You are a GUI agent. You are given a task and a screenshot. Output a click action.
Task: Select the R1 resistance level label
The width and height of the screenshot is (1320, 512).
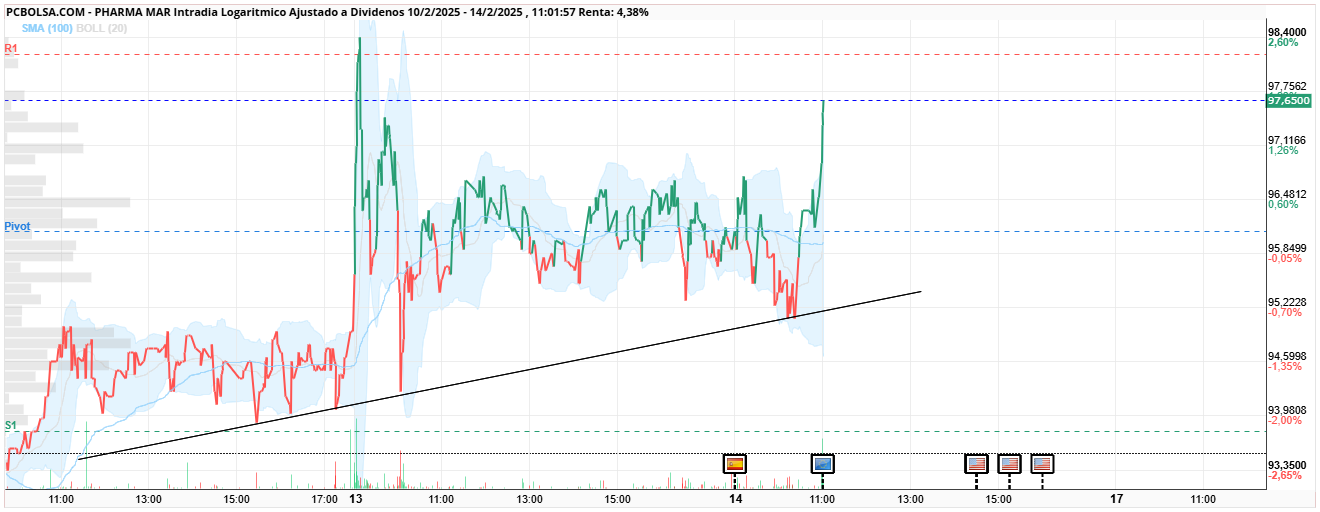pyautogui.click(x=11, y=48)
